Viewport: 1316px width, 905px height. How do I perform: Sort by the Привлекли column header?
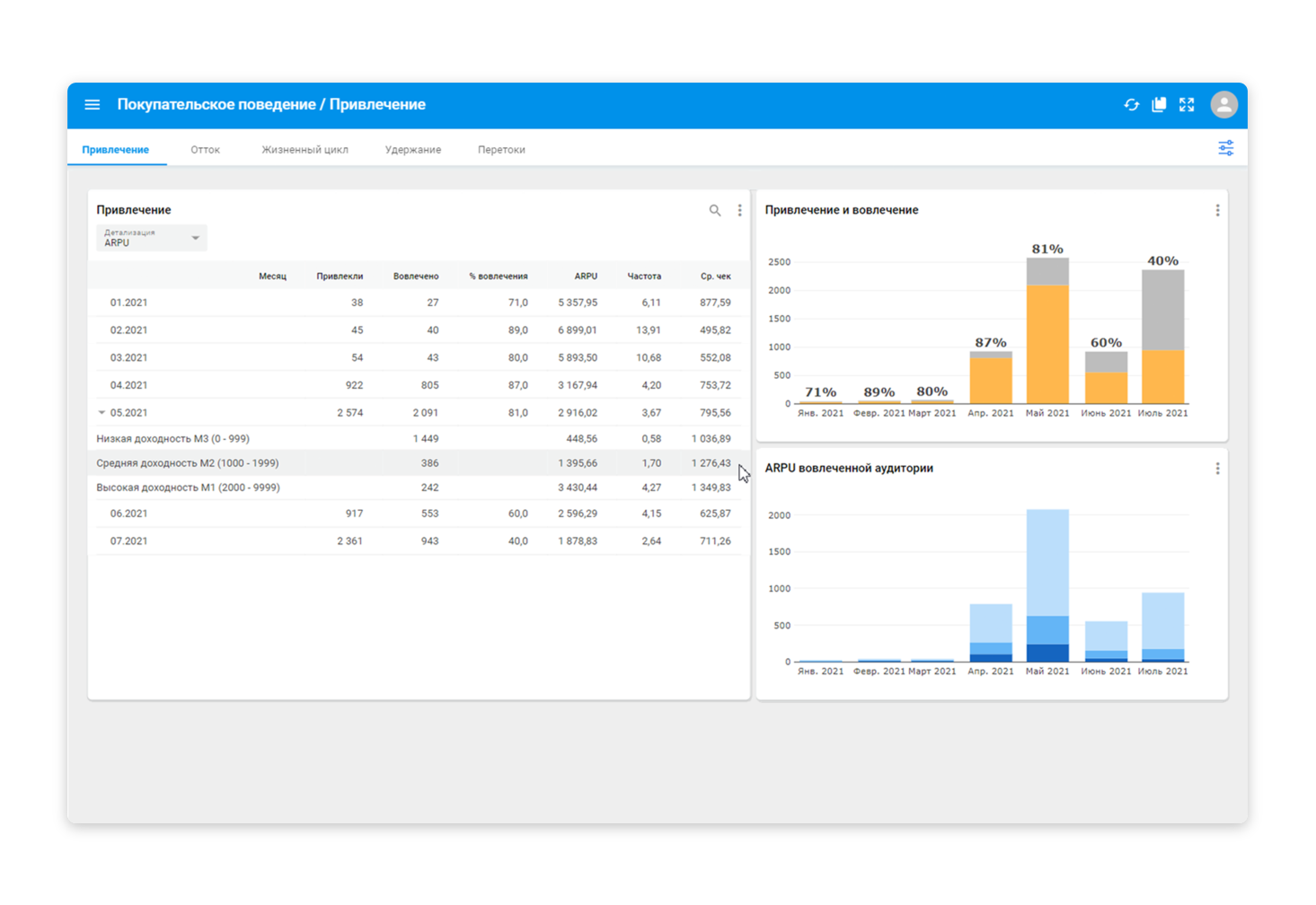(x=340, y=277)
